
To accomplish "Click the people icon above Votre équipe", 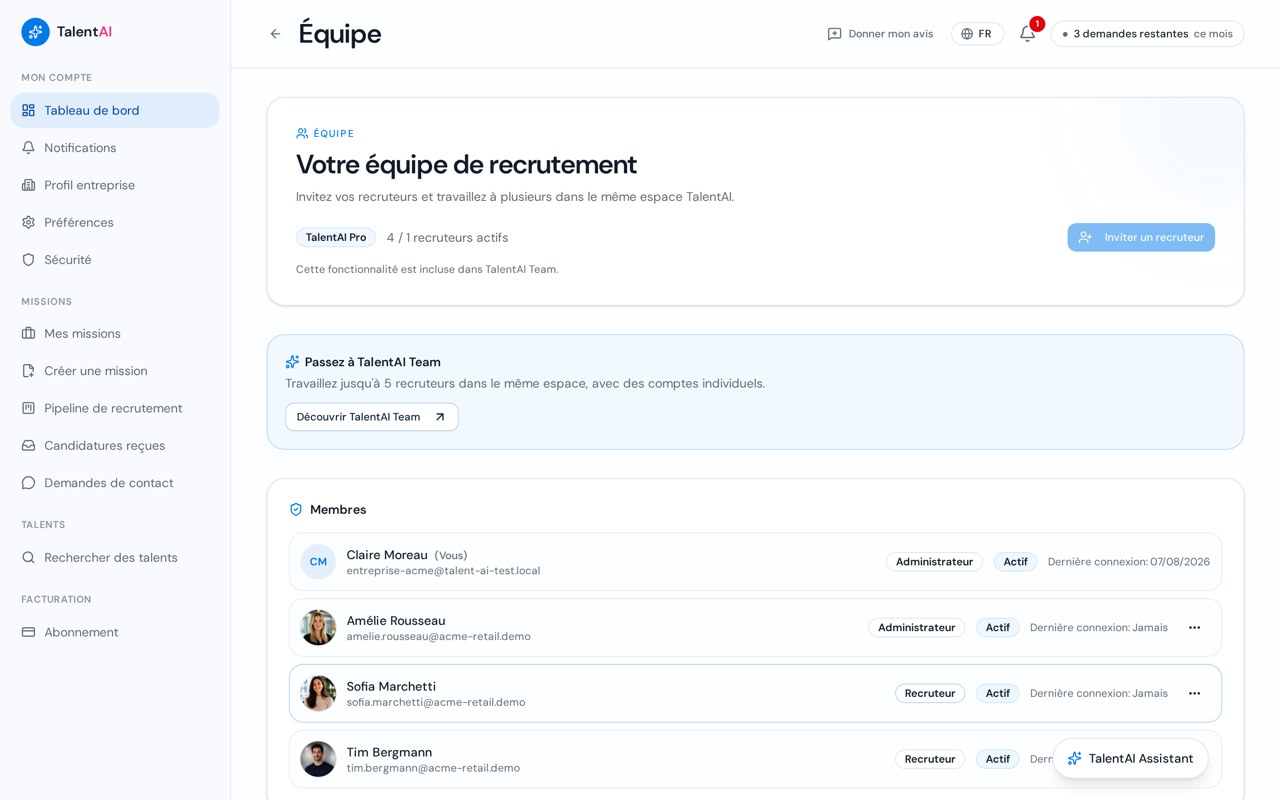I will point(302,133).
